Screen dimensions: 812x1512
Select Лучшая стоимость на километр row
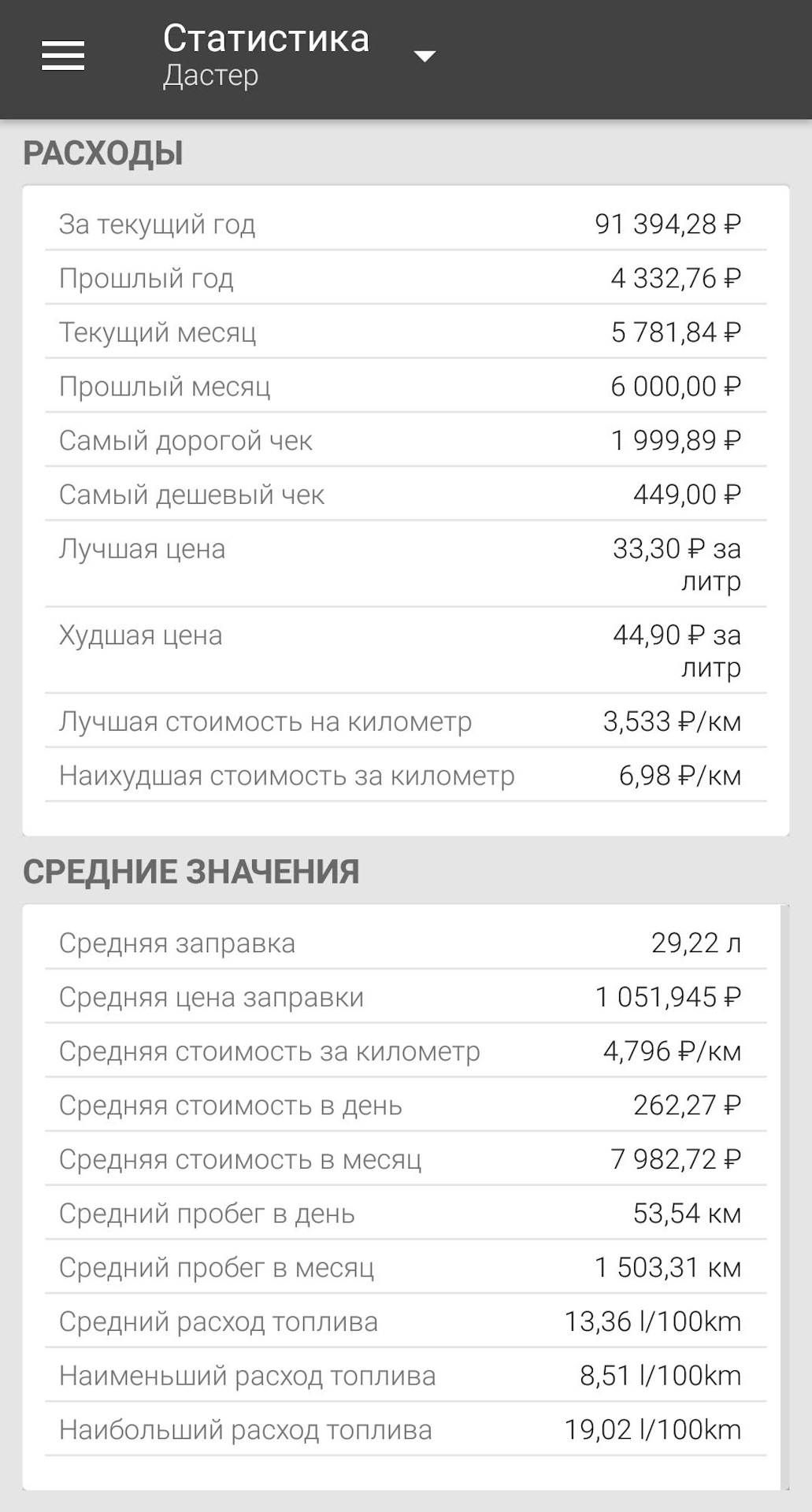[x=405, y=721]
